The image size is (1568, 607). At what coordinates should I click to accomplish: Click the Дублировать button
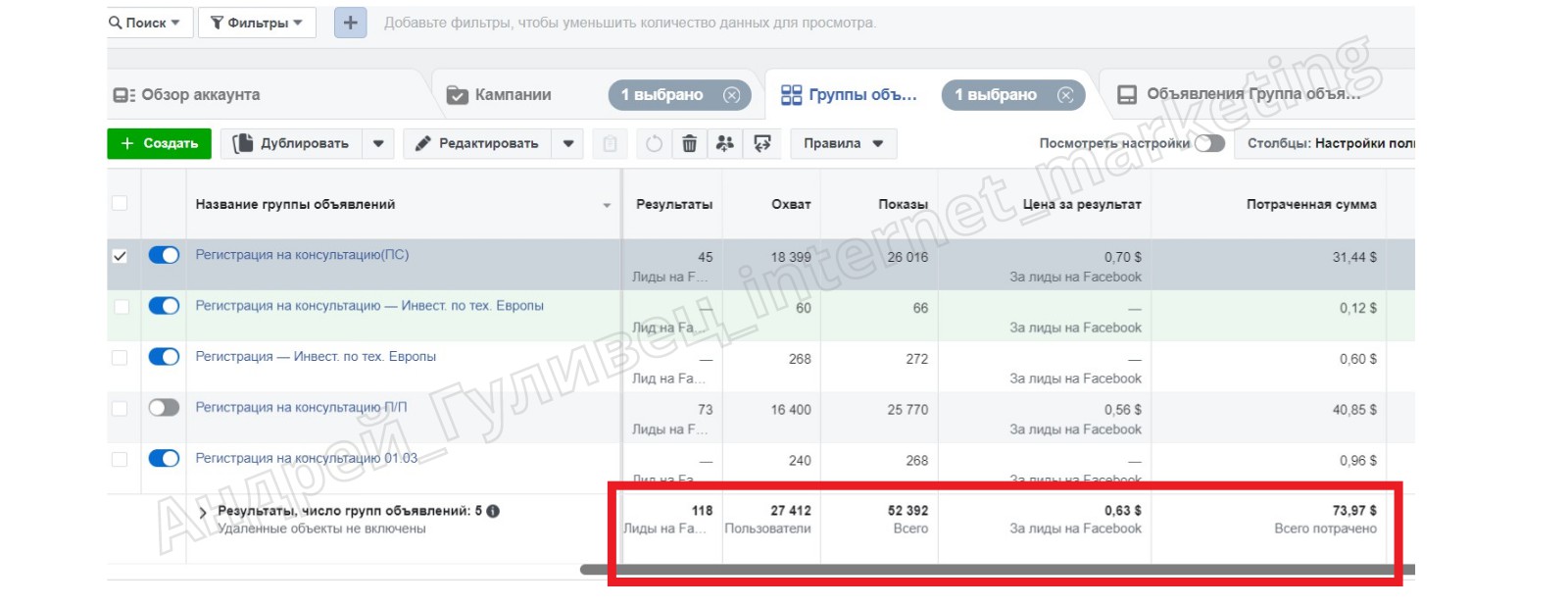click(291, 143)
